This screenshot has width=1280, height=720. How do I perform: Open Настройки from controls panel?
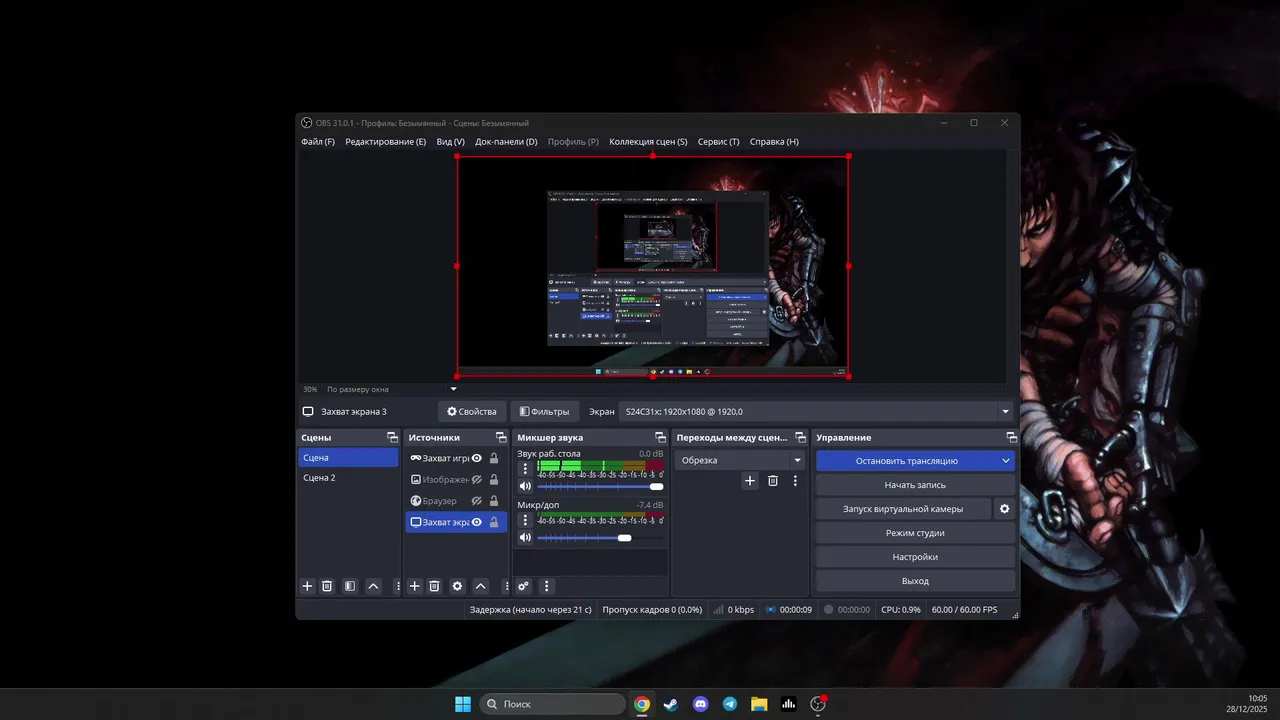[x=915, y=557]
